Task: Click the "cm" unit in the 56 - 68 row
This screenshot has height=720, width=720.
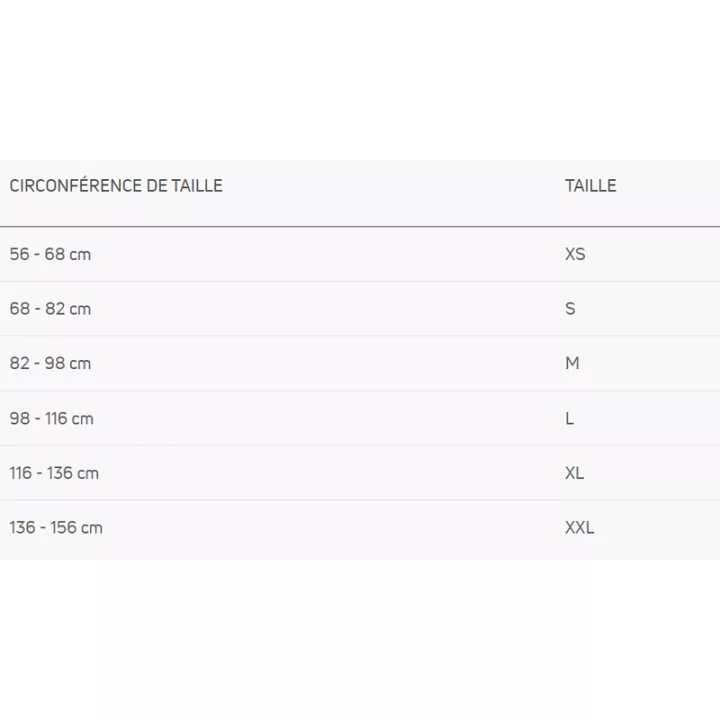Action: click(80, 254)
